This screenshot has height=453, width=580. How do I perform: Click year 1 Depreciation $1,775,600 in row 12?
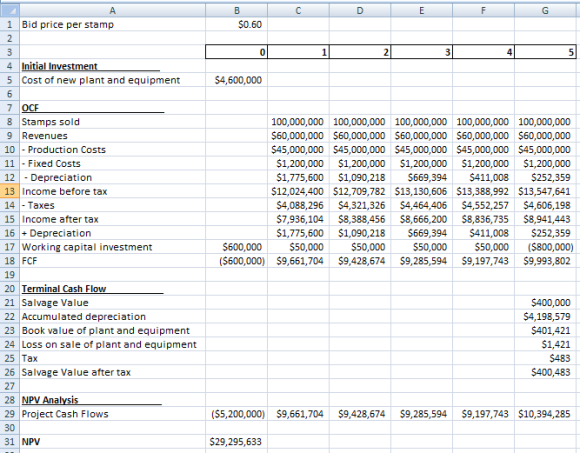tap(298, 178)
